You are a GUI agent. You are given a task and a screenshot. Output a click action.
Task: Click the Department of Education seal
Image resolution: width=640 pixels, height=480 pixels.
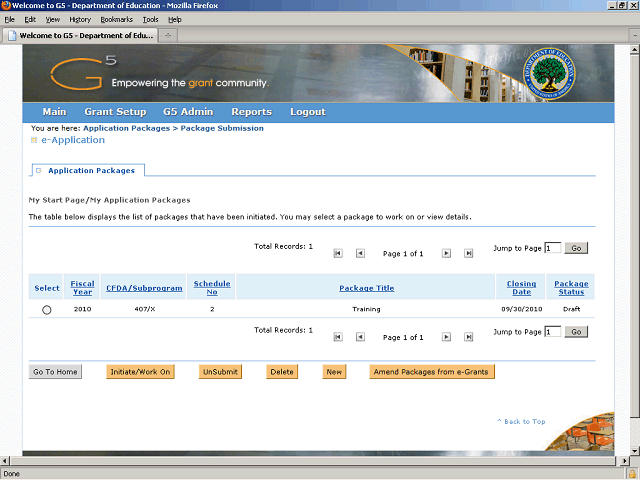click(x=549, y=74)
